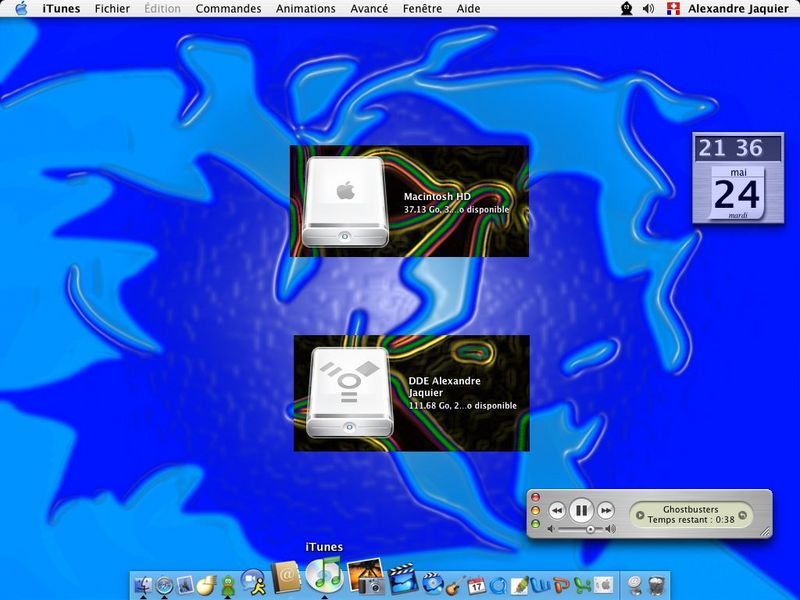
Task: Open Microsoft Excel X icon
Action: tap(582, 585)
